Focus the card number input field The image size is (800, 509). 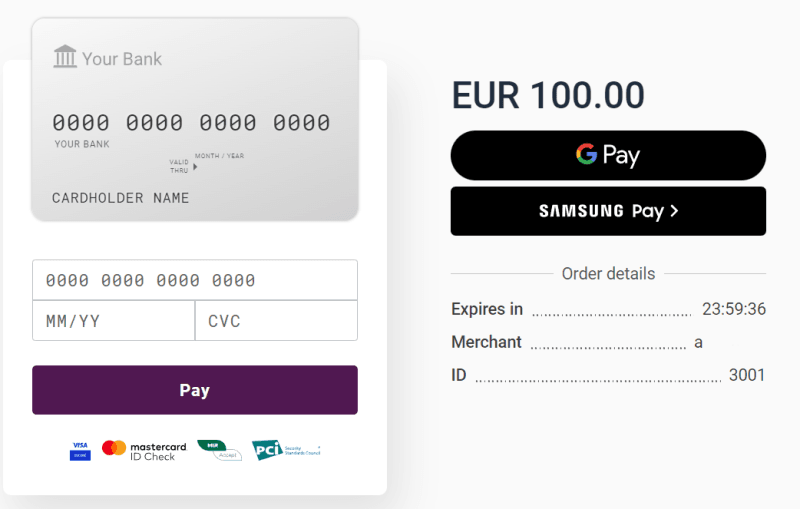click(x=194, y=280)
